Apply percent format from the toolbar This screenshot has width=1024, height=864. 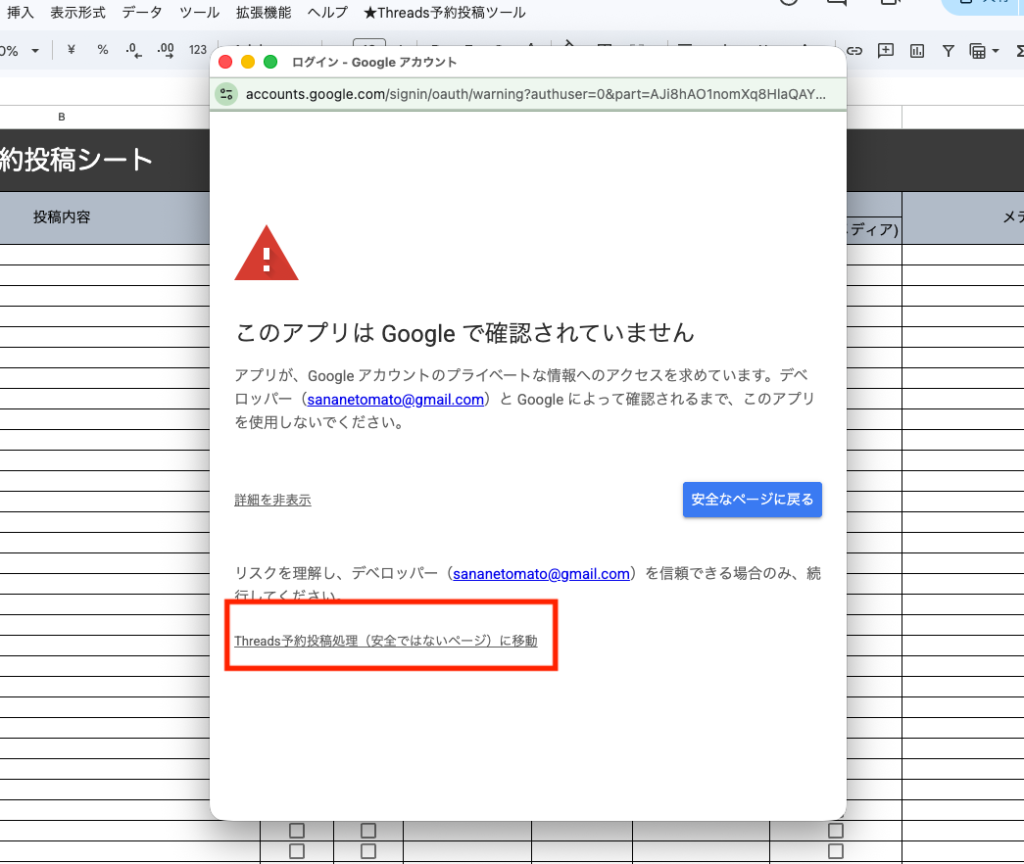point(103,50)
